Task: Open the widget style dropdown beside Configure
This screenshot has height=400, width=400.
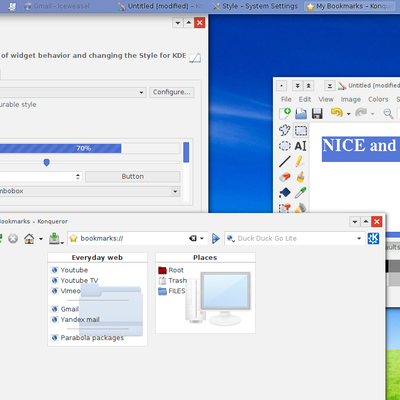Action: [x=141, y=92]
